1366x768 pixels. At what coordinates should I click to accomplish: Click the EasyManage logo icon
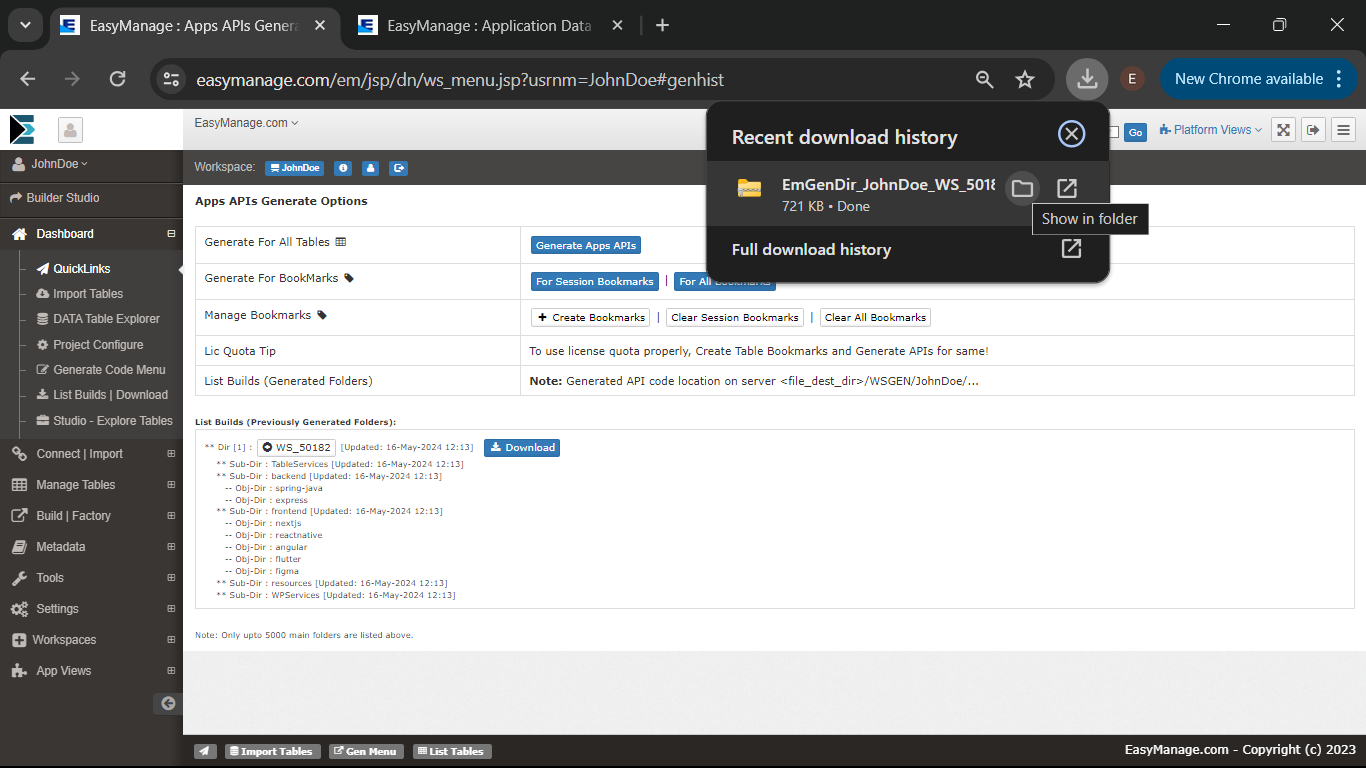point(22,129)
